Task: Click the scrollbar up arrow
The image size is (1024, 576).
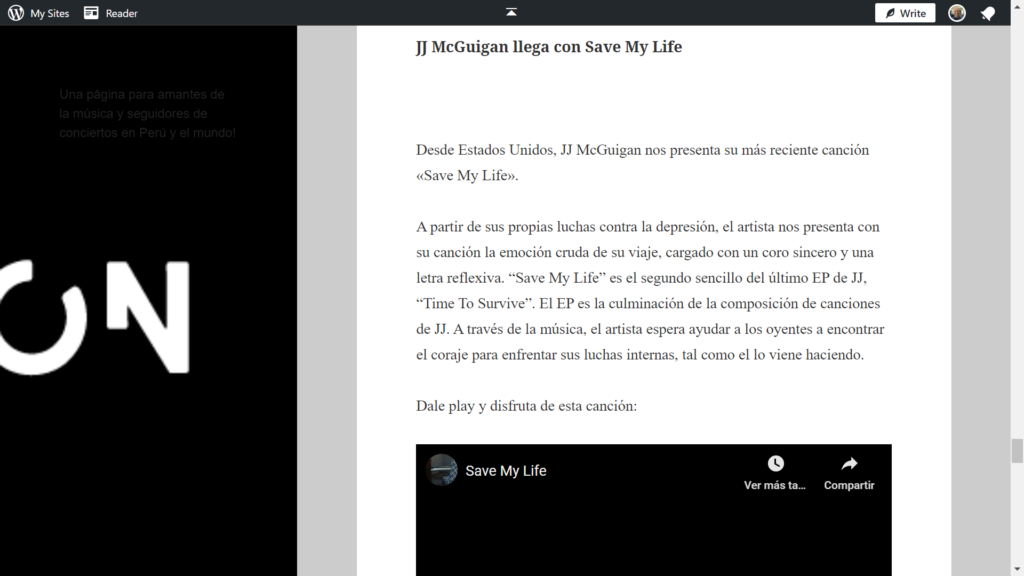Action: click(1017, 6)
